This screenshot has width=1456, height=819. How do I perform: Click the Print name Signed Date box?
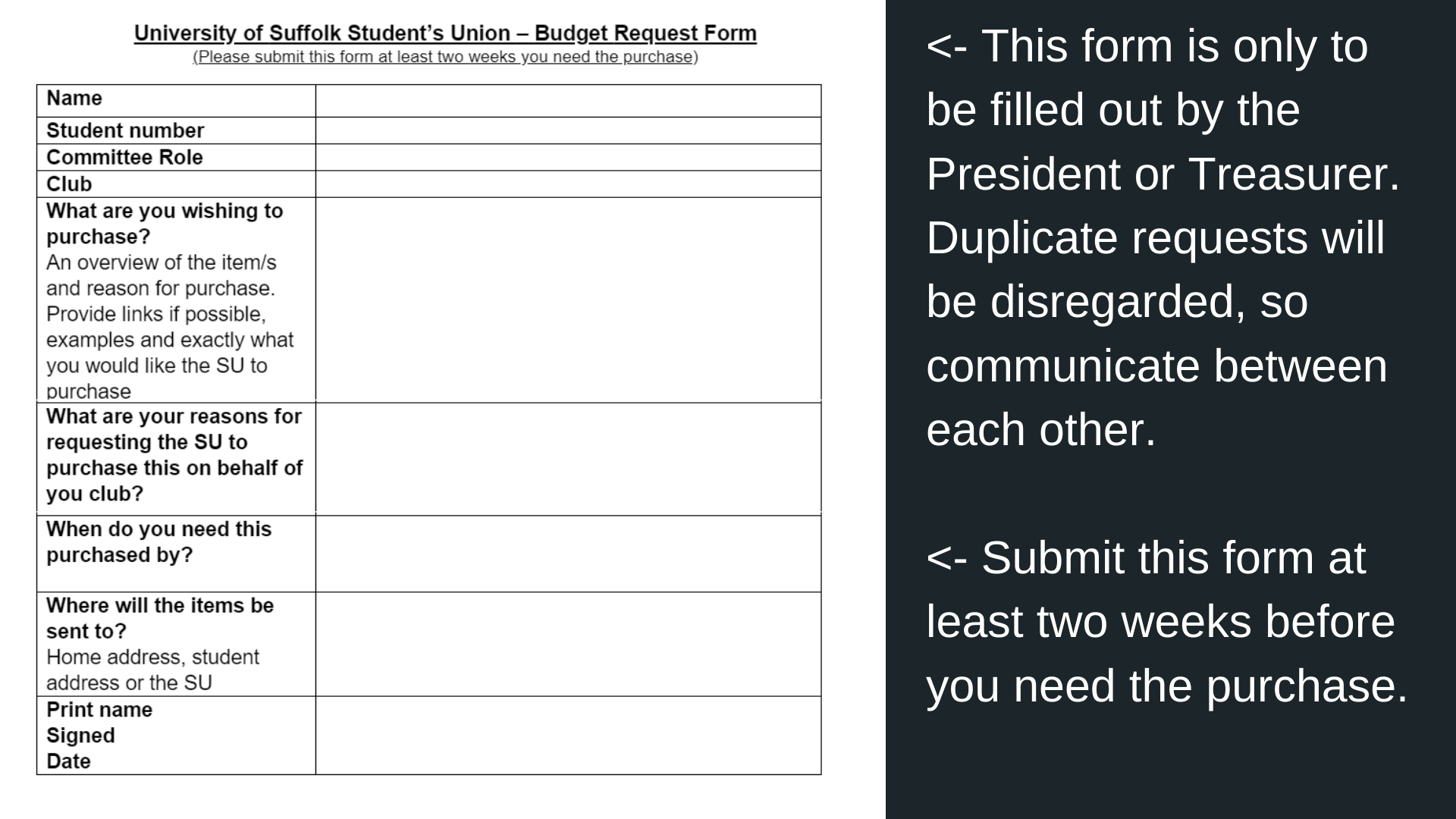(x=568, y=736)
